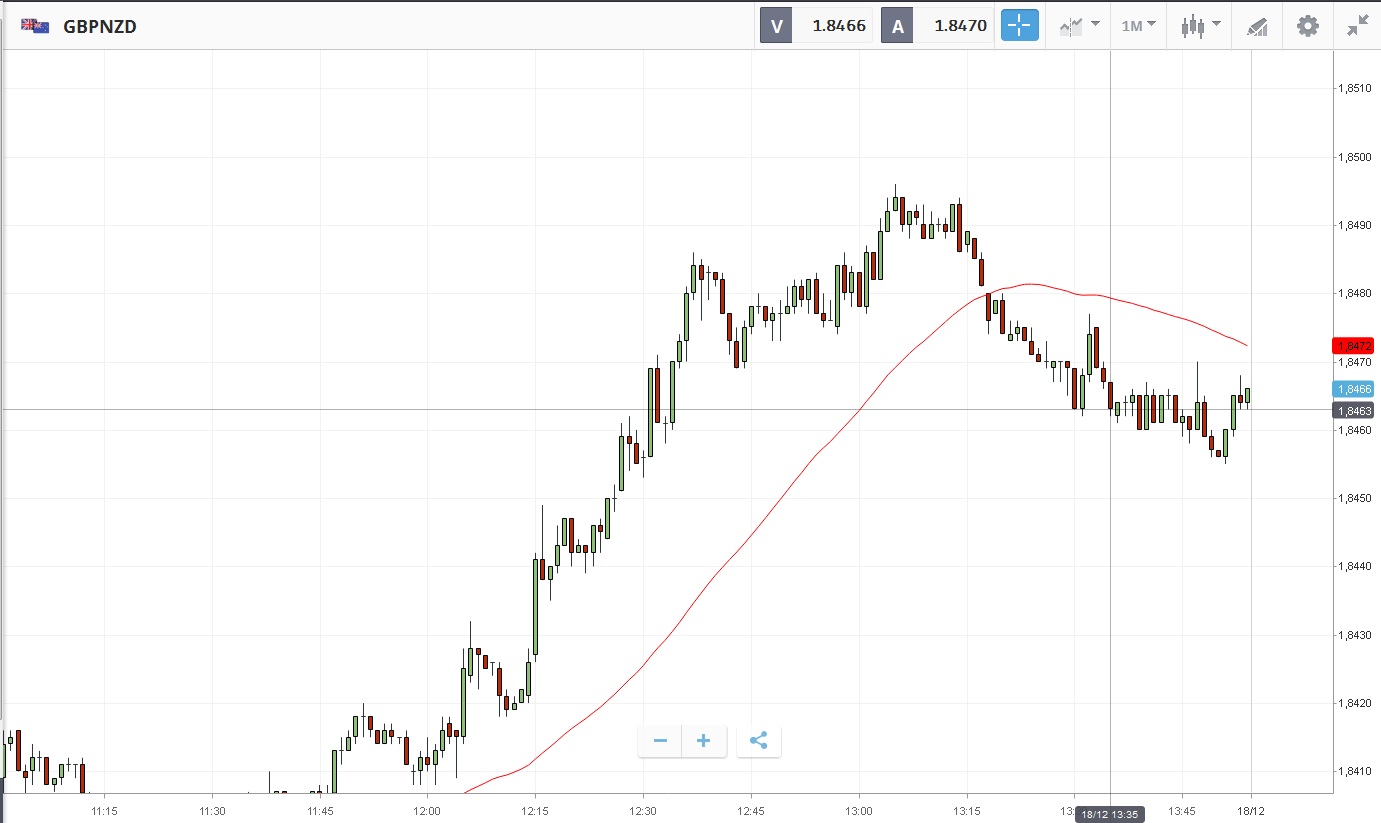
Task: Open chart settings gear icon
Action: click(1307, 26)
